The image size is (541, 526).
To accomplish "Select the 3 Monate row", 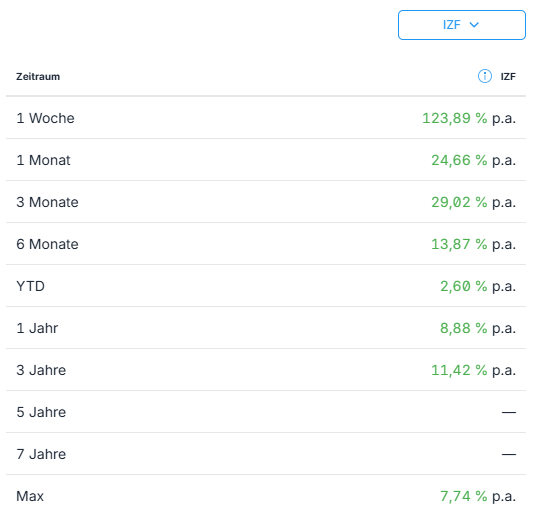I will click(x=266, y=202).
